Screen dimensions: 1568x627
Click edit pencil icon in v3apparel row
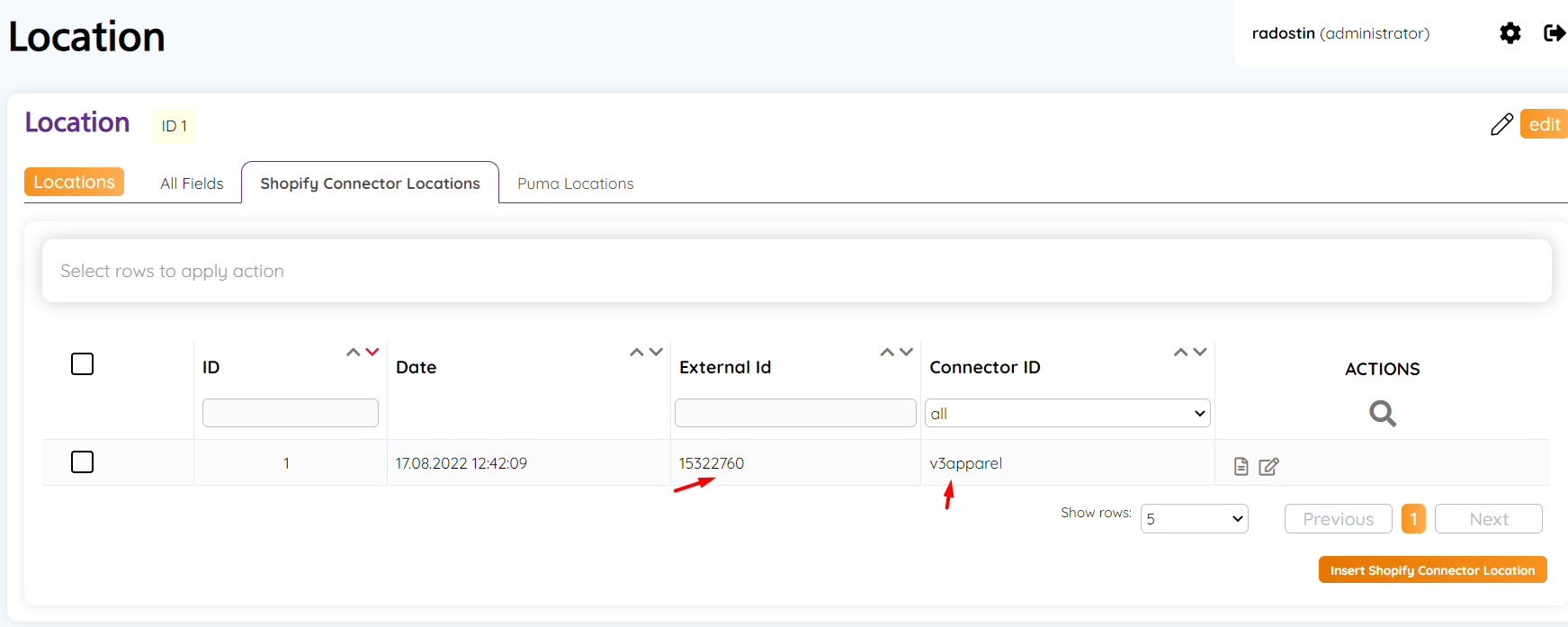point(1268,466)
